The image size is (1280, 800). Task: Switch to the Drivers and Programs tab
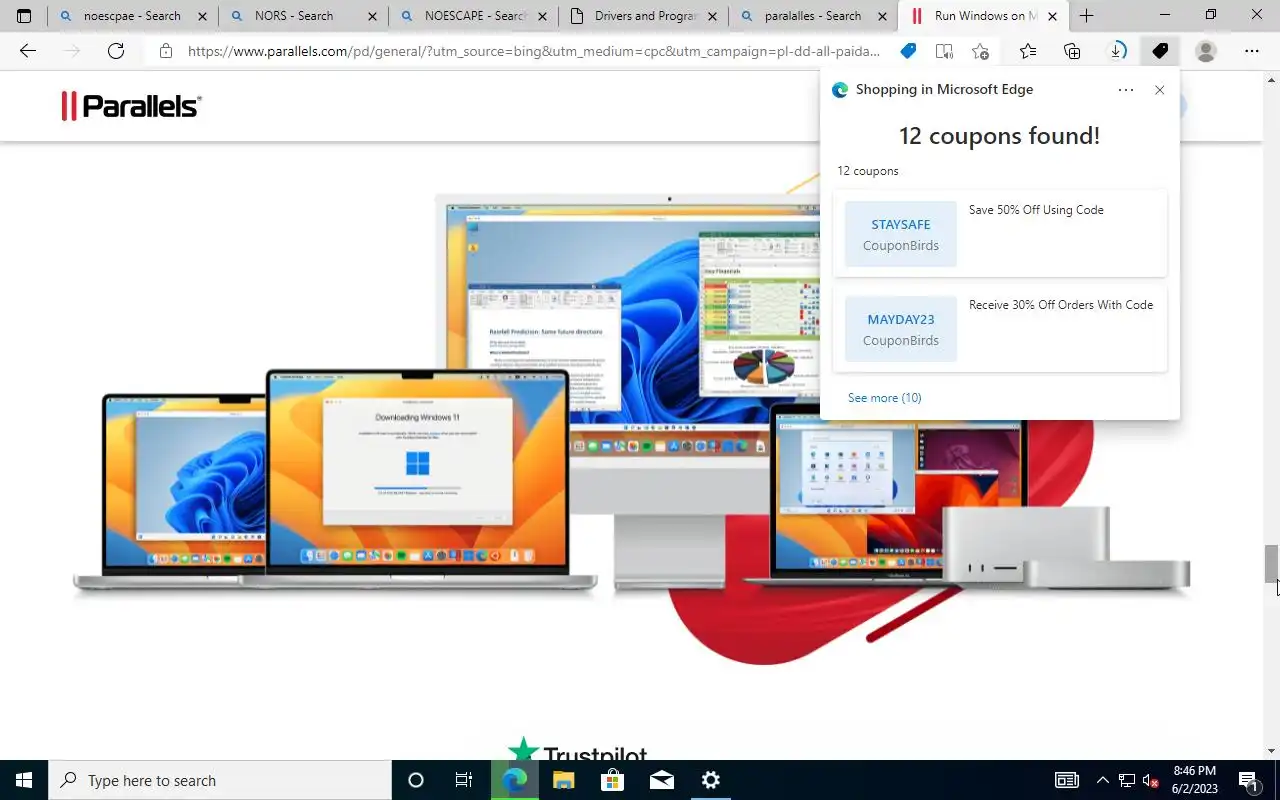[645, 16]
